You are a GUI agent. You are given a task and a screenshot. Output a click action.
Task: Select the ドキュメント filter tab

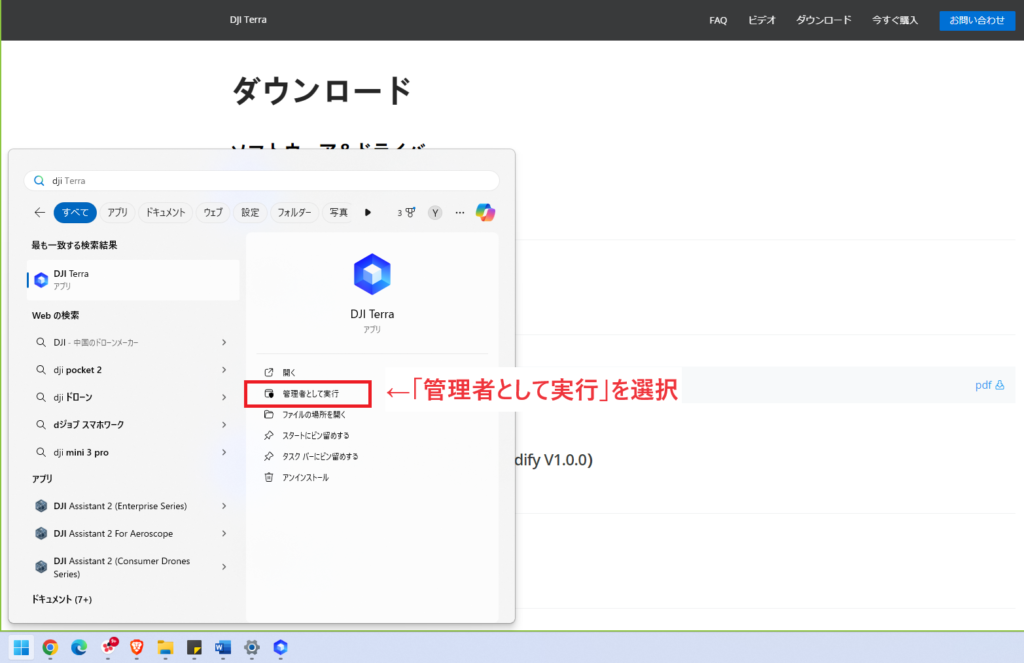tap(165, 212)
